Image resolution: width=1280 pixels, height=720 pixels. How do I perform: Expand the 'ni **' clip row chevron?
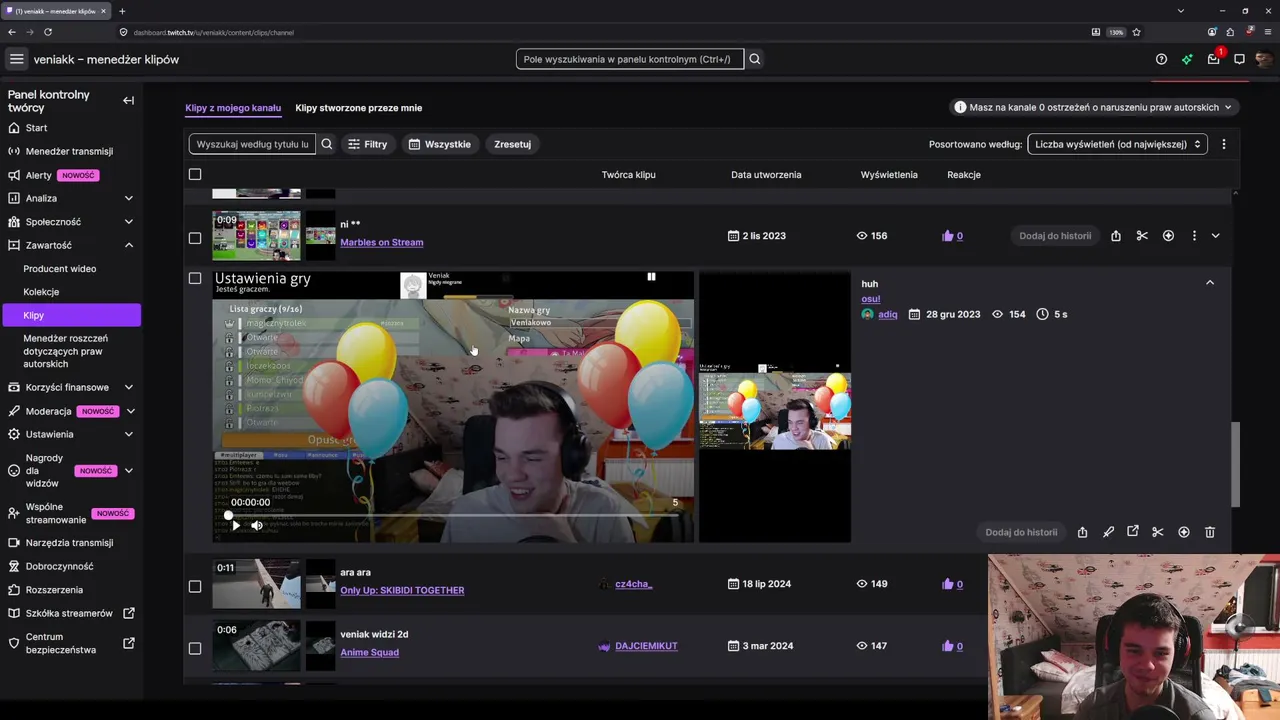click(x=1215, y=236)
